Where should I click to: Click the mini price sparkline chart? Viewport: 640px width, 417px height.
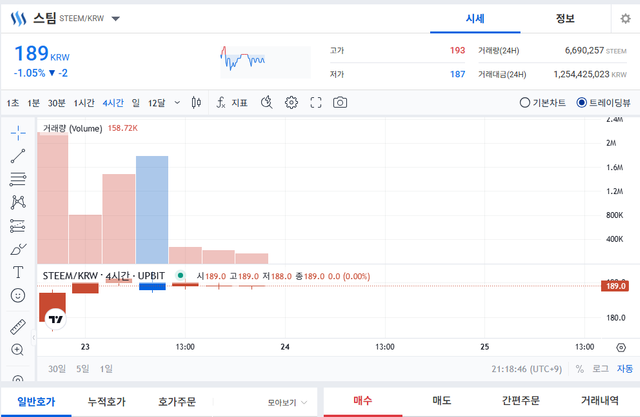pos(265,62)
